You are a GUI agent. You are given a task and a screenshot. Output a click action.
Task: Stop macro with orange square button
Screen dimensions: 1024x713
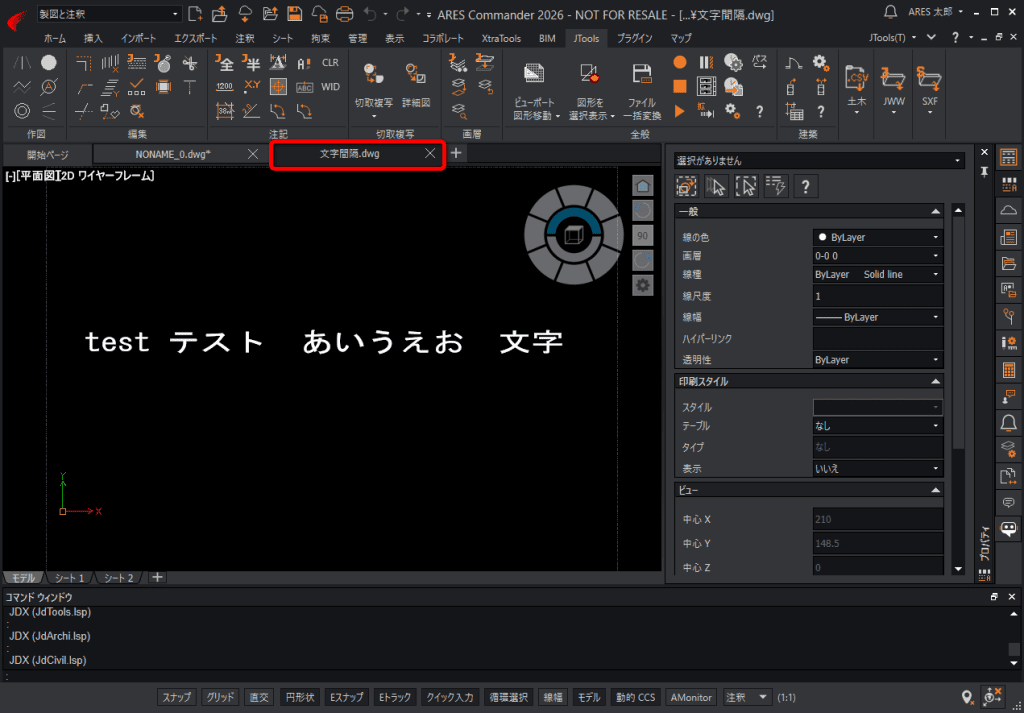coord(680,86)
